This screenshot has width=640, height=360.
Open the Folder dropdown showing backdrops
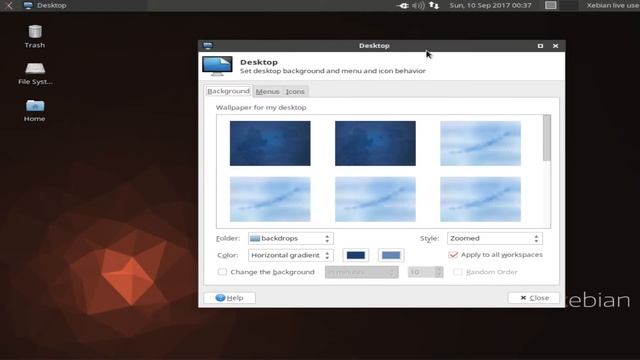click(290, 238)
